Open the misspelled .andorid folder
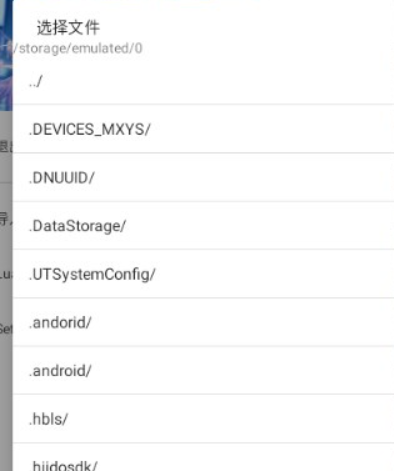This screenshot has height=471, width=394. [x=203, y=322]
